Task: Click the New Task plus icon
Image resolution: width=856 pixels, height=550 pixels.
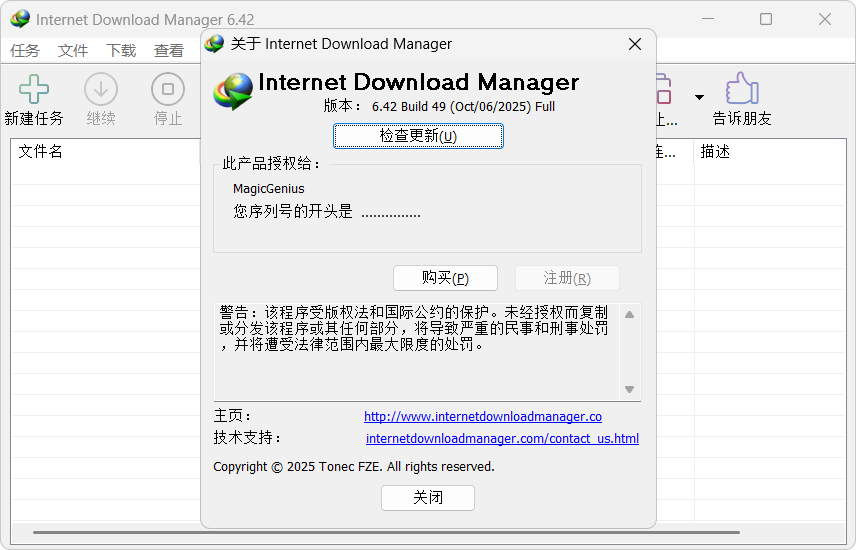Action: tap(34, 89)
